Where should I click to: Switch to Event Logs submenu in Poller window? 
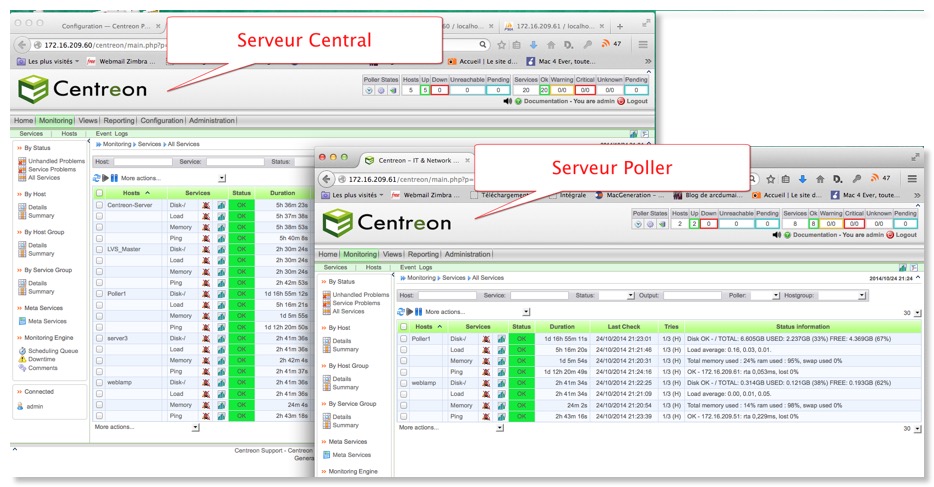point(416,267)
